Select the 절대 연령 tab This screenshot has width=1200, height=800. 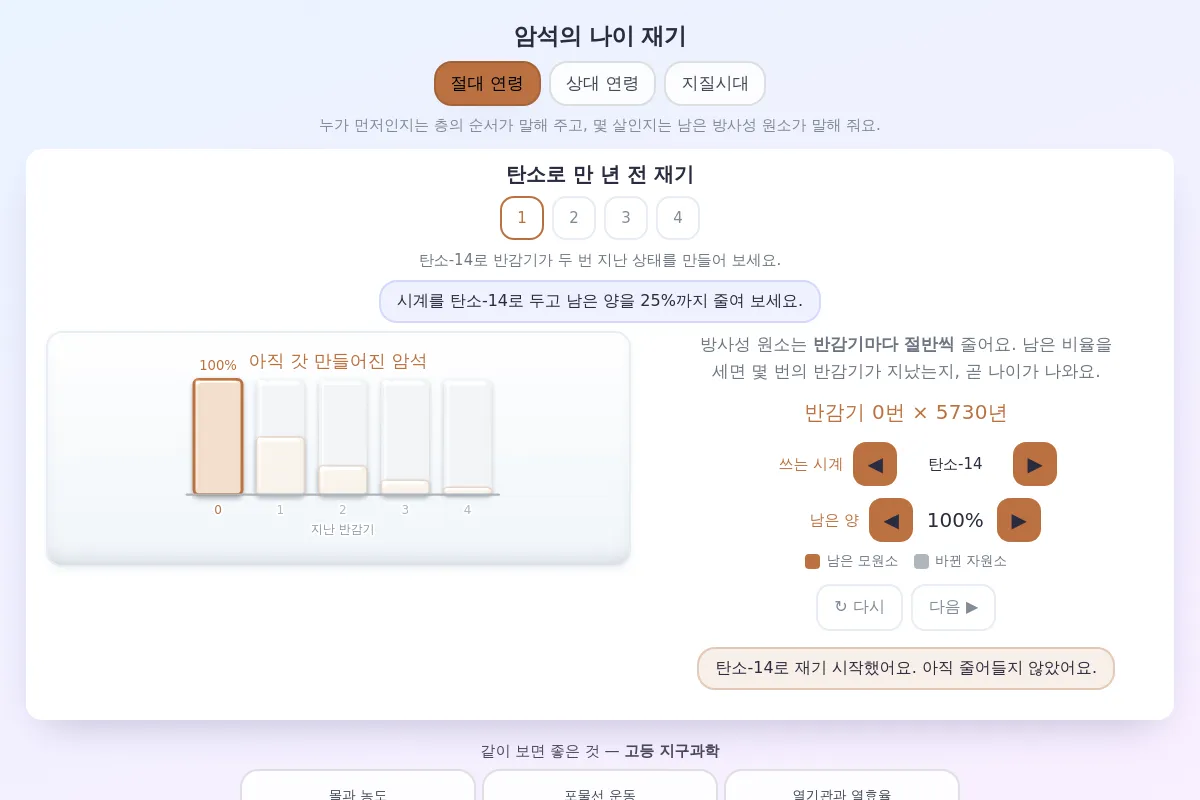[x=487, y=83]
